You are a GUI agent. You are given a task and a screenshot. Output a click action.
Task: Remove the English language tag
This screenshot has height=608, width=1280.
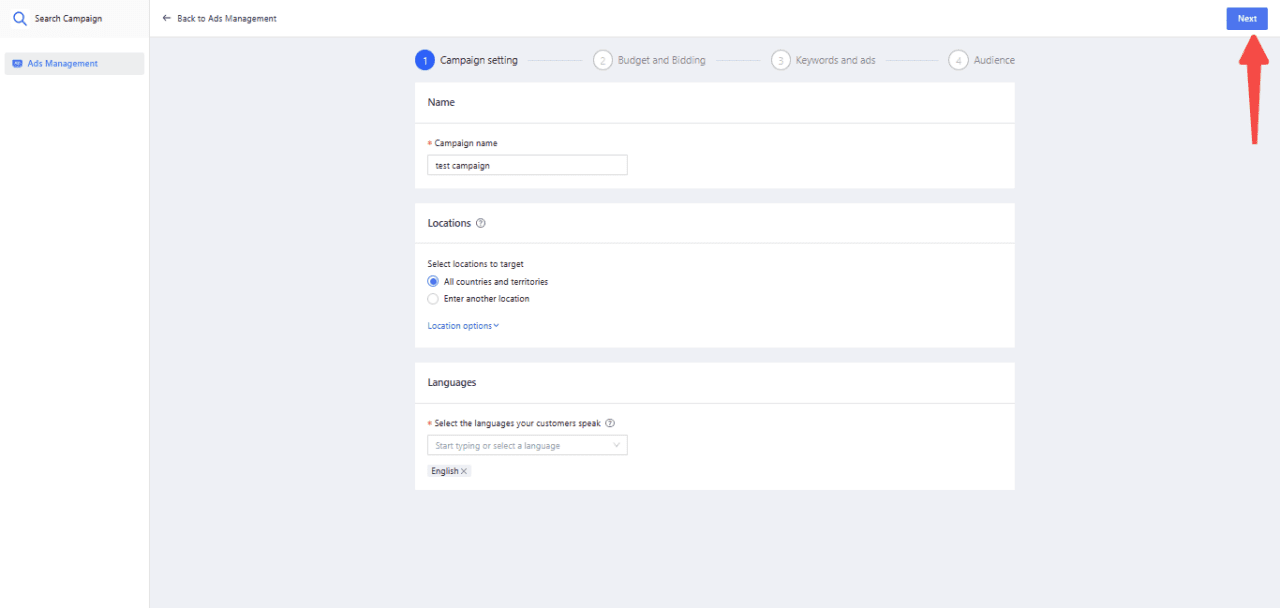tap(464, 471)
